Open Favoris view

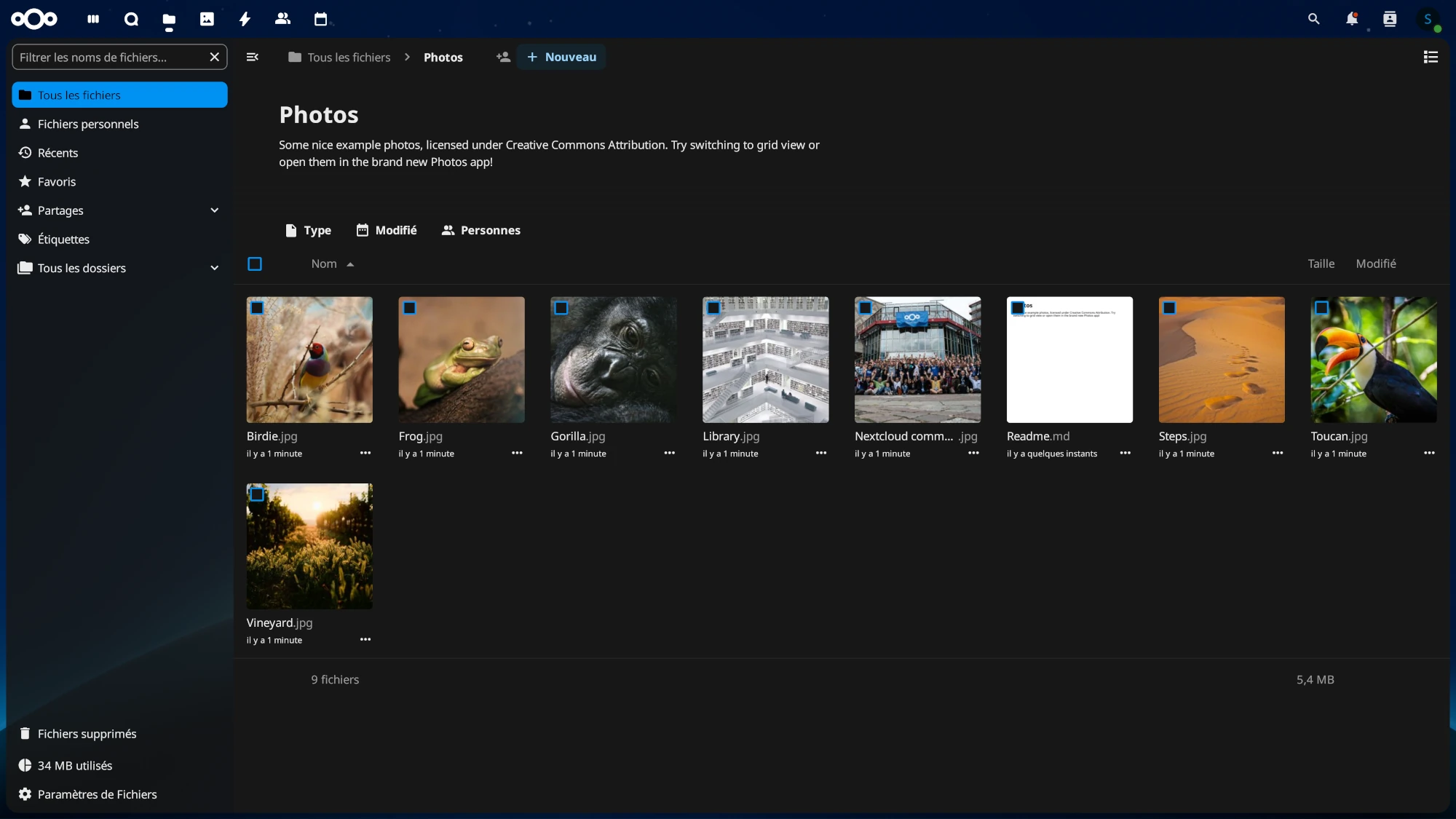point(119,181)
